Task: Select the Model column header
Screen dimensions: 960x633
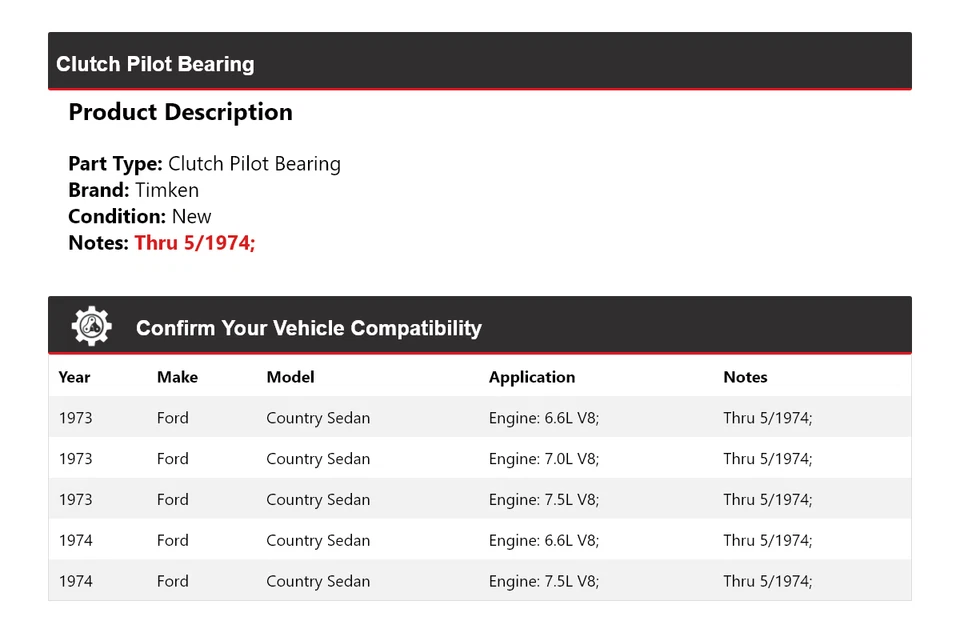Action: click(290, 377)
